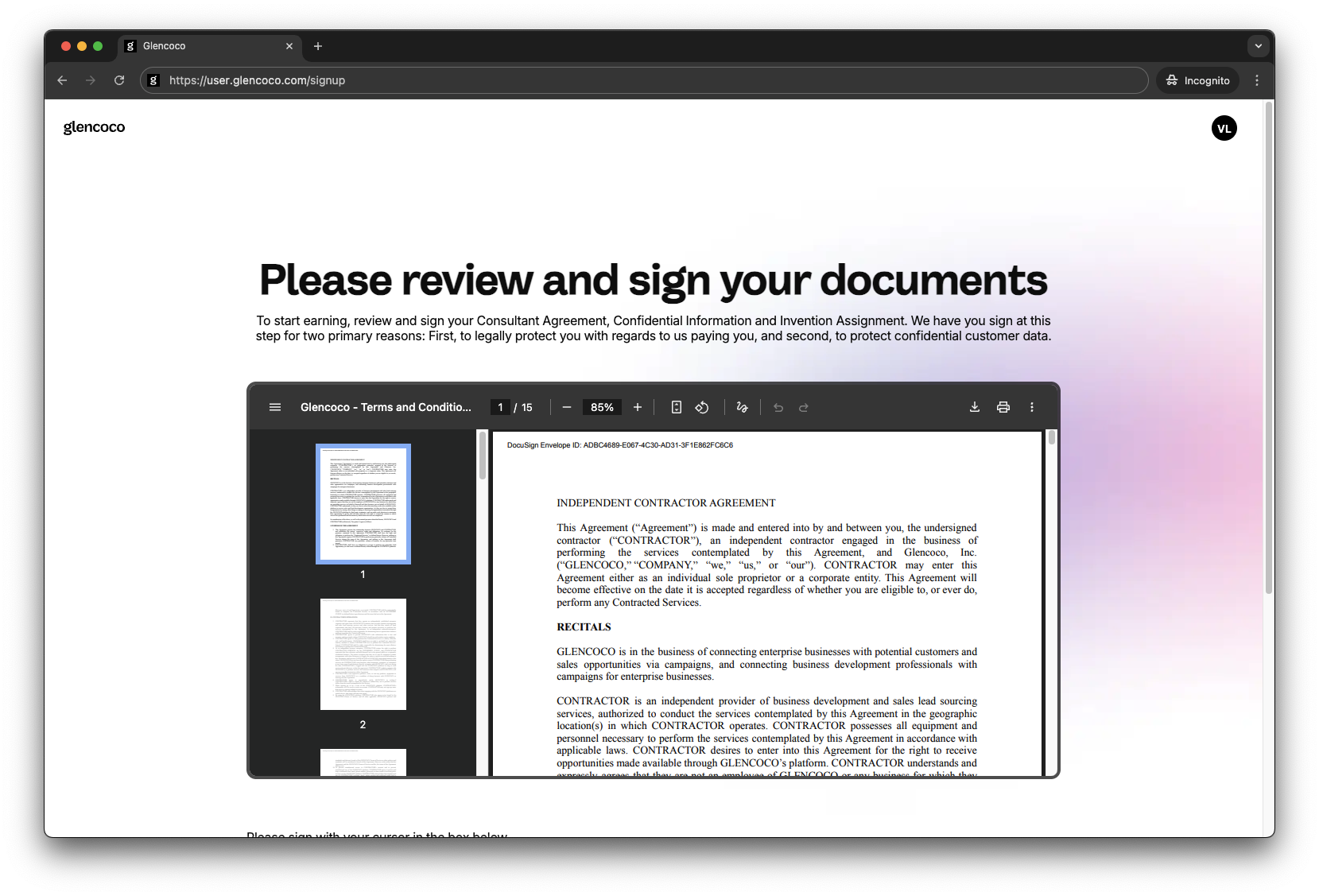This screenshot has height=896, width=1319.
Task: Open the VL user avatar menu
Action: tap(1224, 128)
